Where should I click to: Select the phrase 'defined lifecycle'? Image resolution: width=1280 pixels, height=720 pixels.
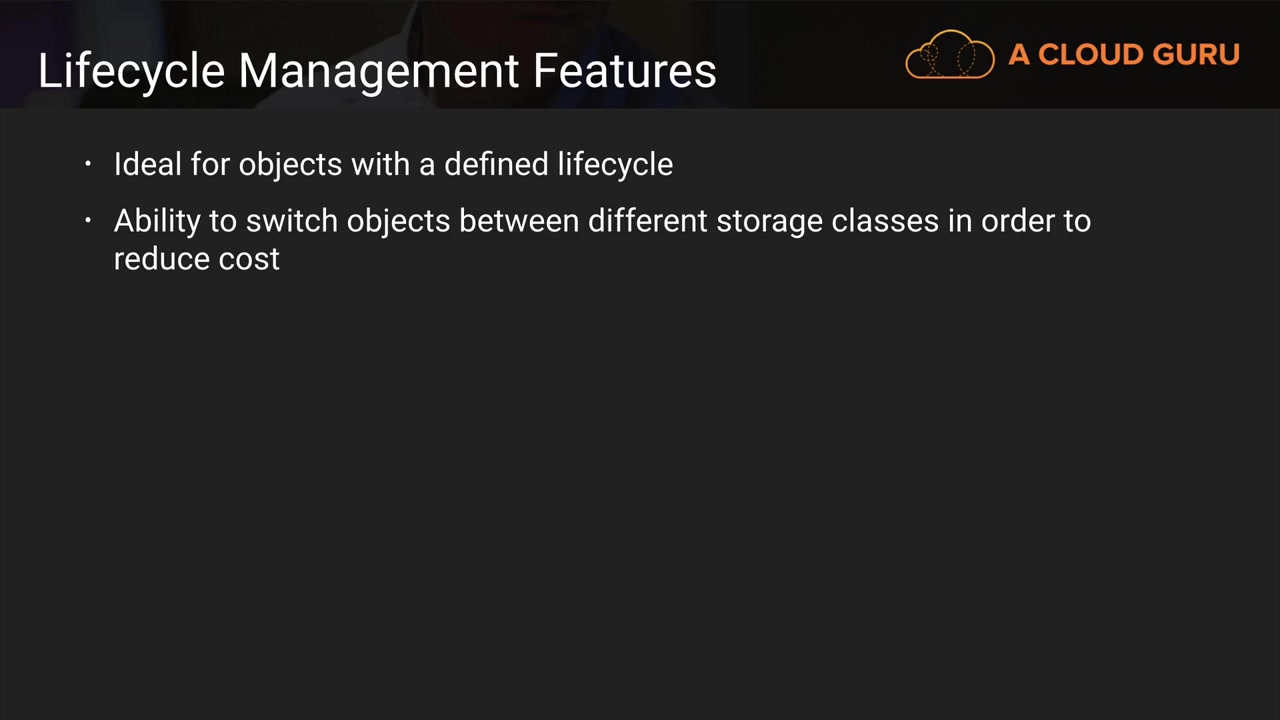(558, 164)
